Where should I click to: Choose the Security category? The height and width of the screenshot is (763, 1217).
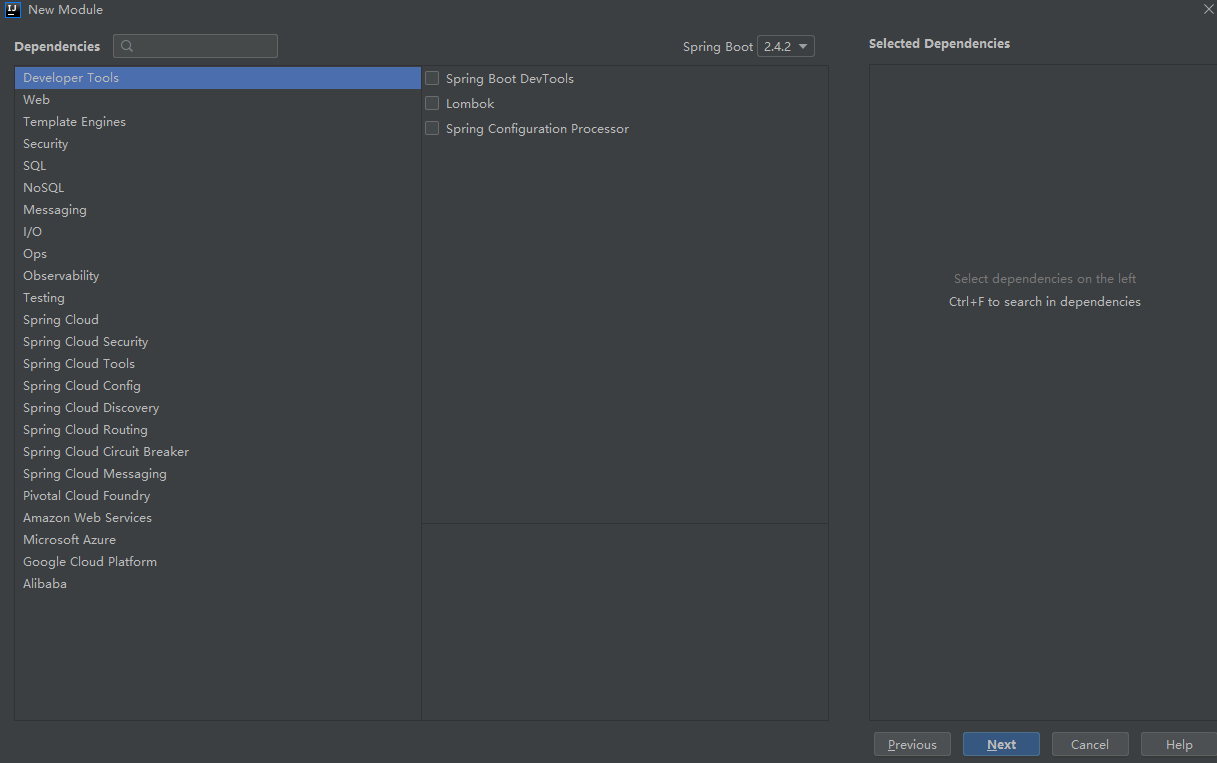point(218,144)
